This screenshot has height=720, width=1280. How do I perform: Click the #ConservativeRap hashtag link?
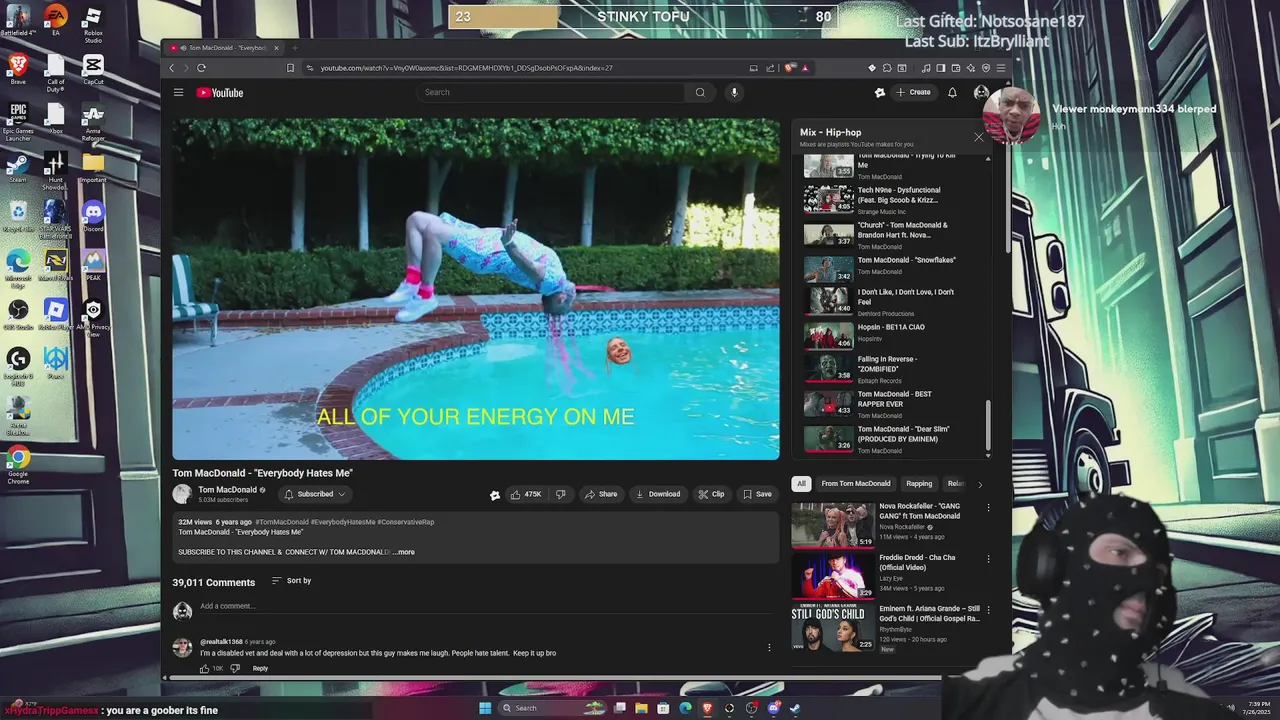(406, 522)
